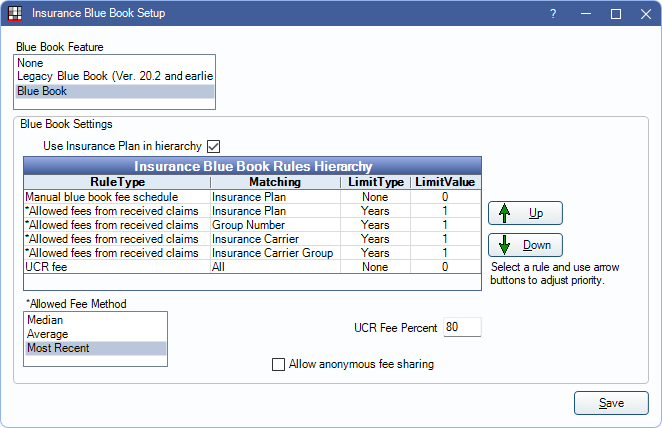This screenshot has height=428, width=662.
Task: Click the UCR Fee Percent field
Action: click(x=462, y=327)
